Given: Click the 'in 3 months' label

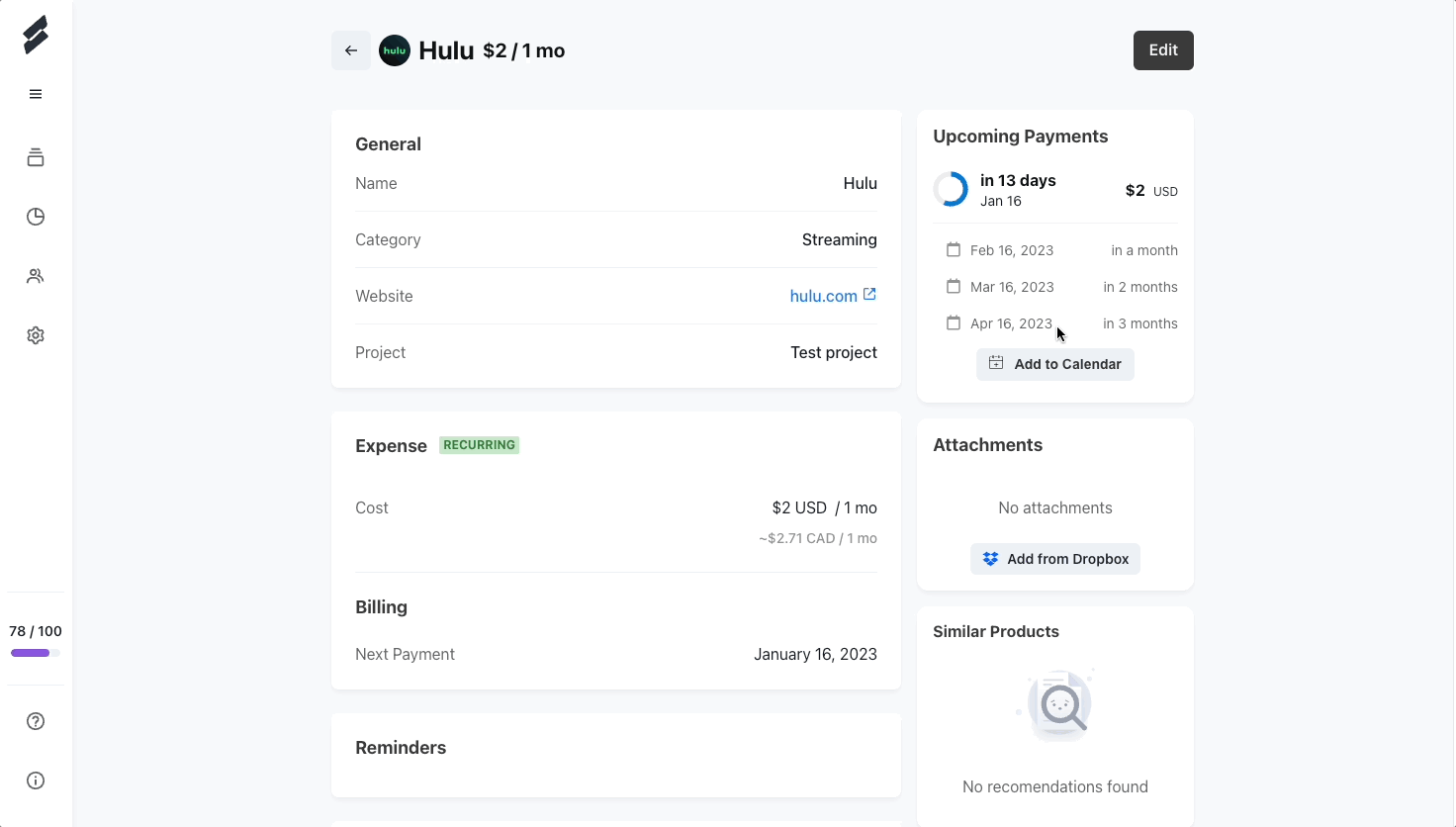Looking at the screenshot, I should [x=1140, y=323].
